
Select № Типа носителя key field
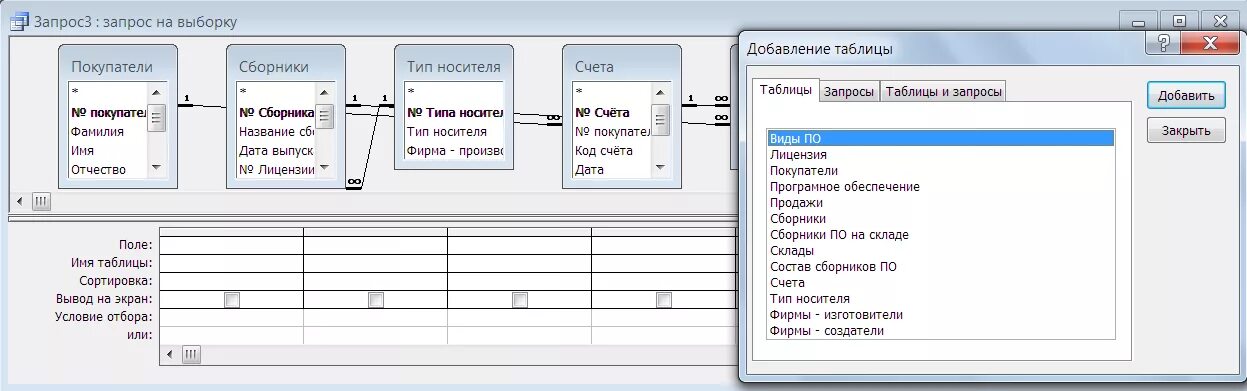pos(454,112)
